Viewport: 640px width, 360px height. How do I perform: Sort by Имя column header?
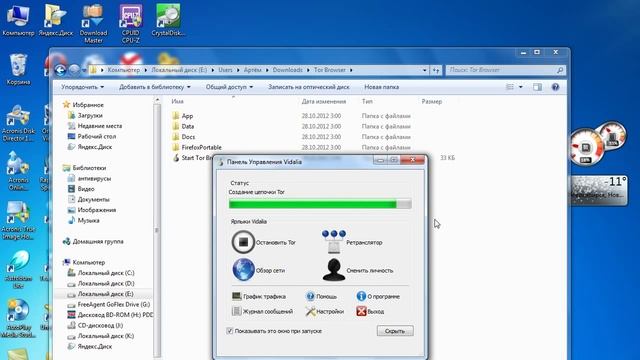pos(177,101)
